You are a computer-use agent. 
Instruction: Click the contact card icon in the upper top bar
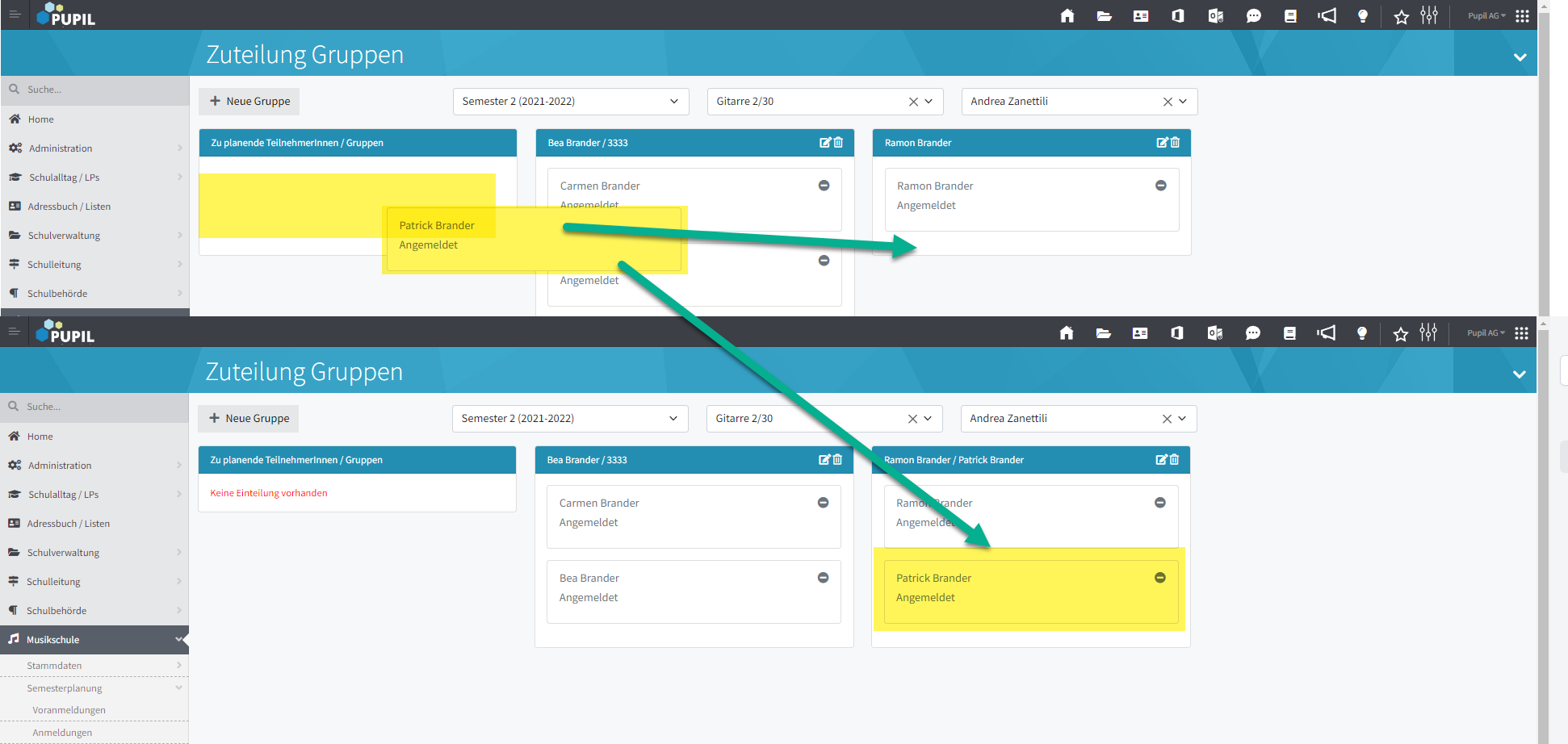pyautogui.click(x=1141, y=15)
